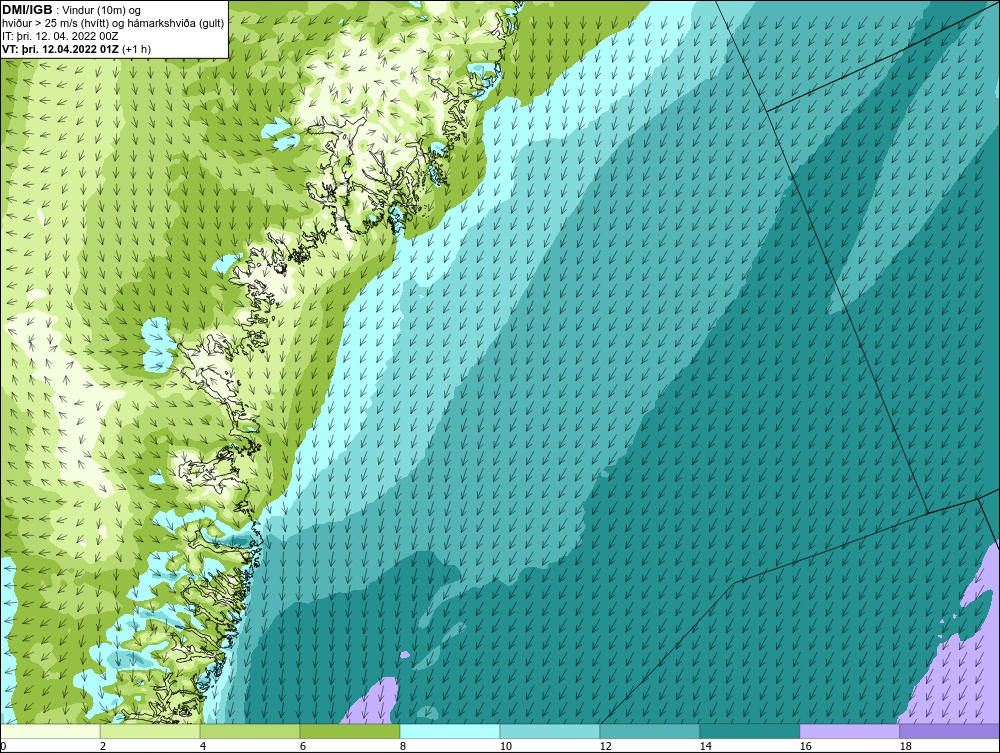Screen dimensions: 1000x753
Task: Click the purple swatch above 18 m/s
Action: (x=949, y=731)
